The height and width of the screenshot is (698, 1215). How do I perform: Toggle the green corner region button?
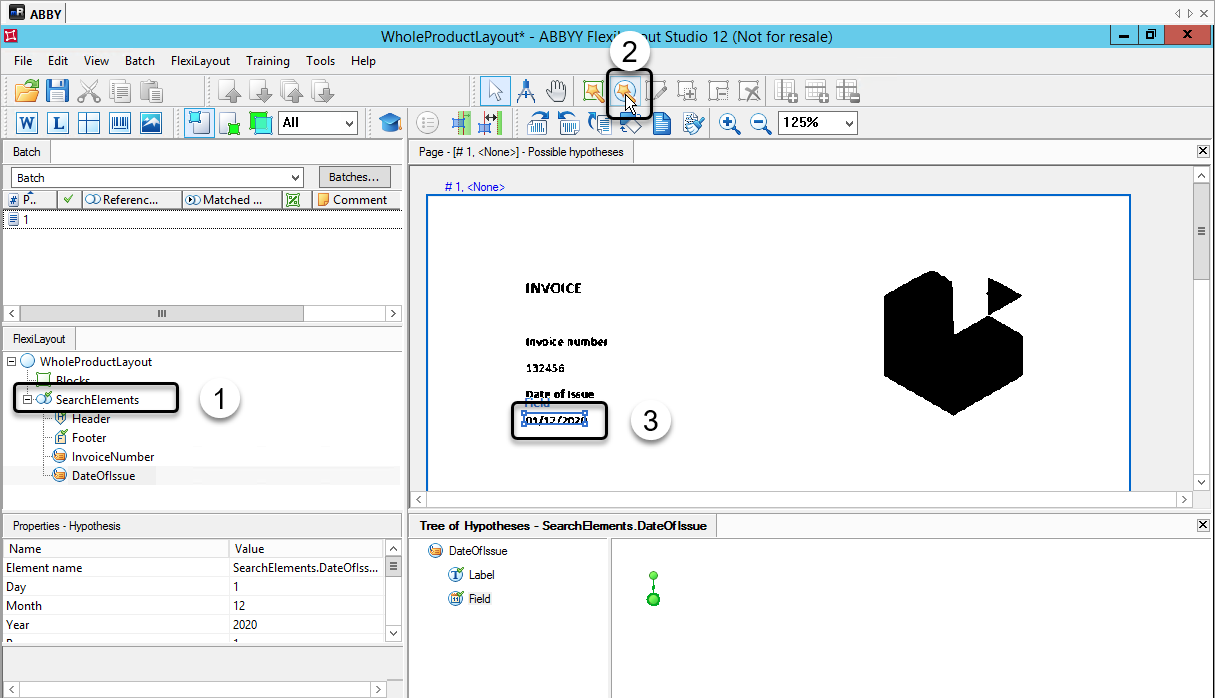pos(229,123)
